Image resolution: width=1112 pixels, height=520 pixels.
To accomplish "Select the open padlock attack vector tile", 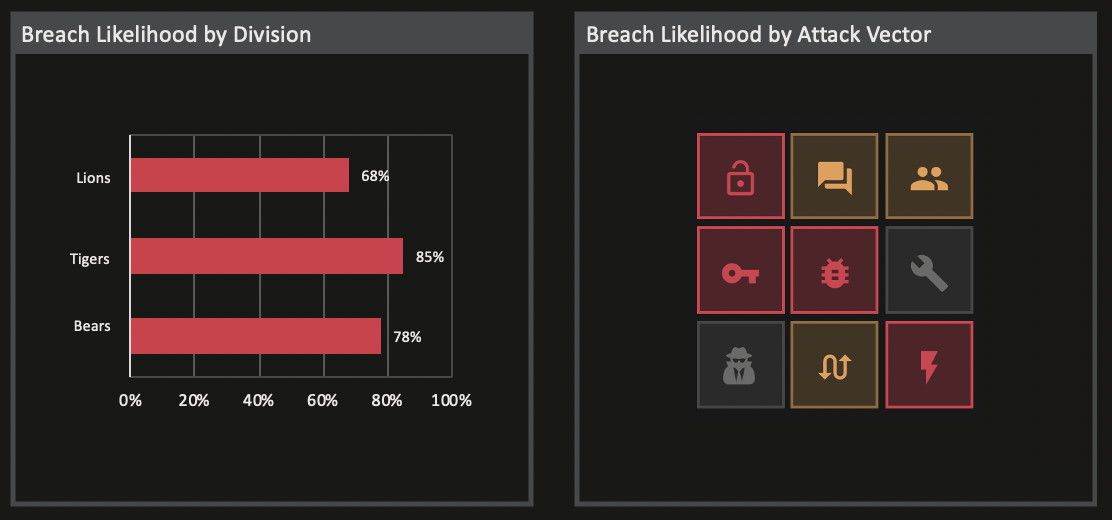I will coord(740,176).
